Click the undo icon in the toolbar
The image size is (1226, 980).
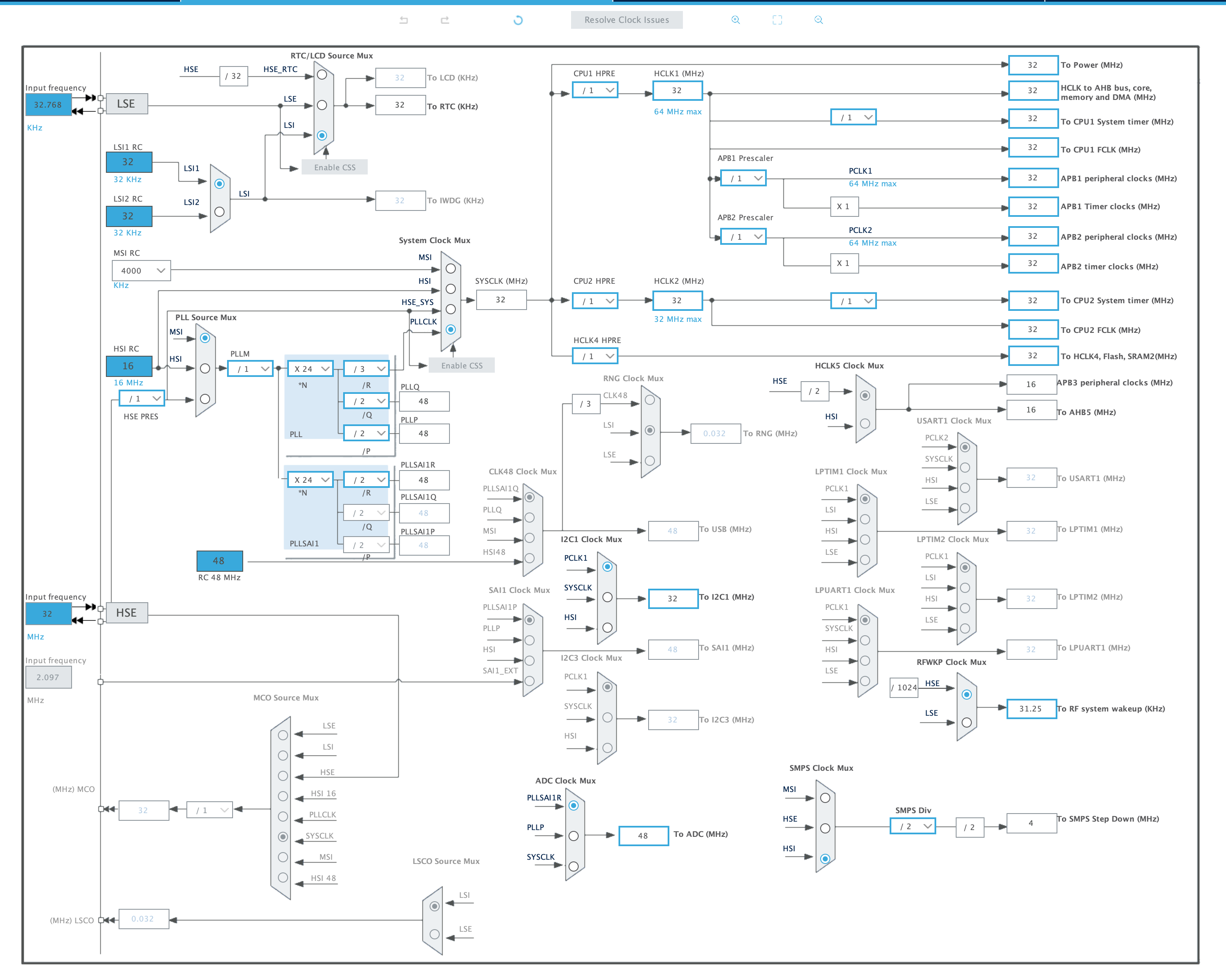[x=404, y=20]
